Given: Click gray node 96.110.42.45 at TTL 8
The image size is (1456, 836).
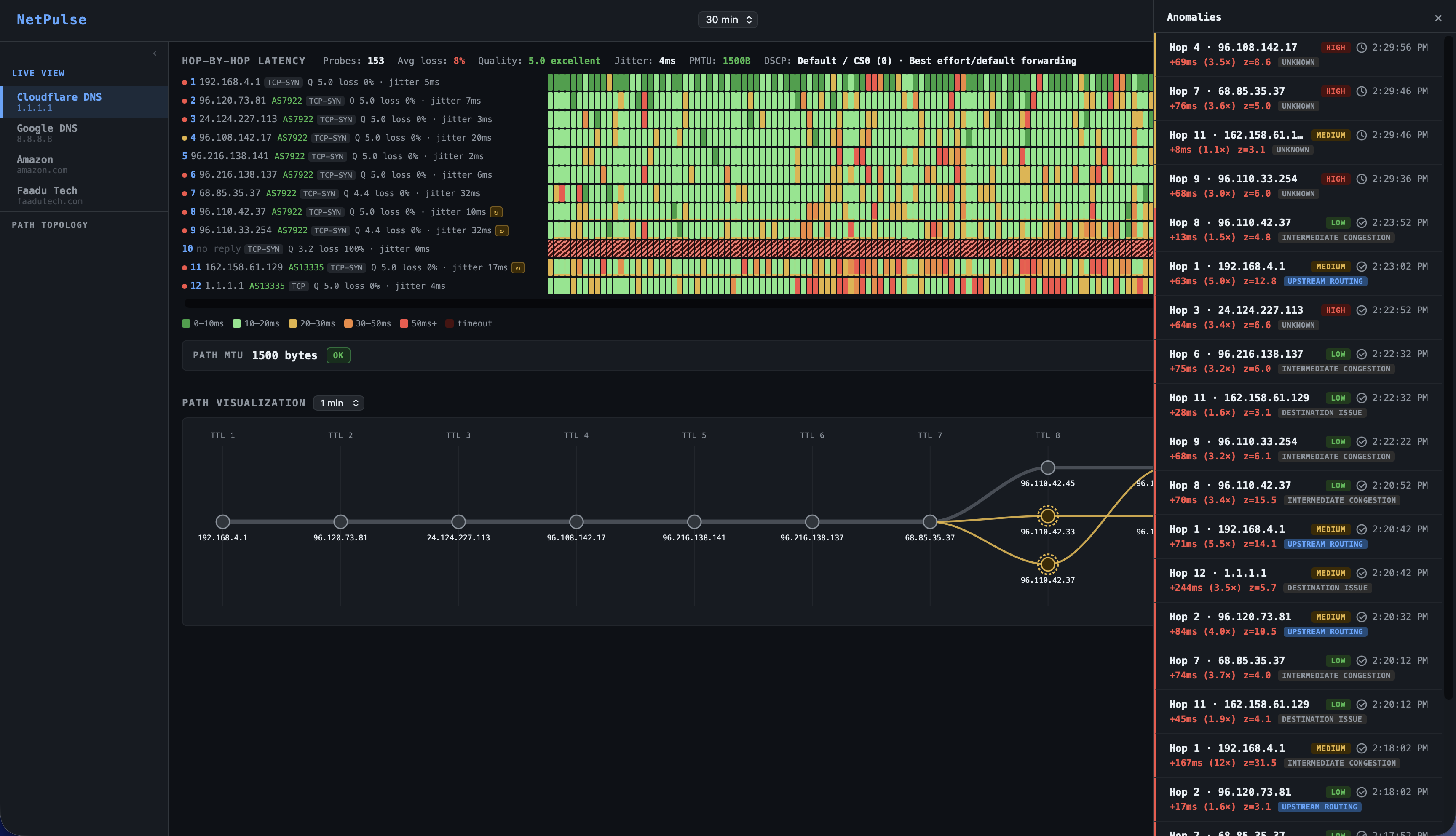Looking at the screenshot, I should pyautogui.click(x=1048, y=467).
